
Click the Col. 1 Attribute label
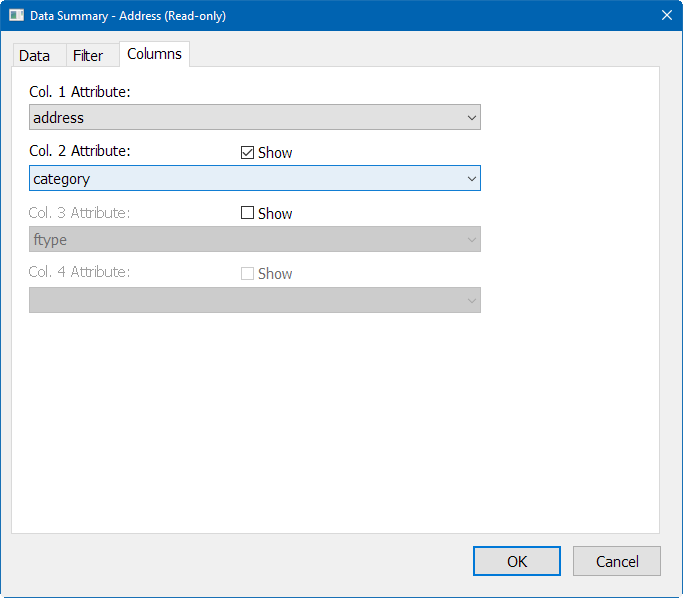click(x=80, y=92)
